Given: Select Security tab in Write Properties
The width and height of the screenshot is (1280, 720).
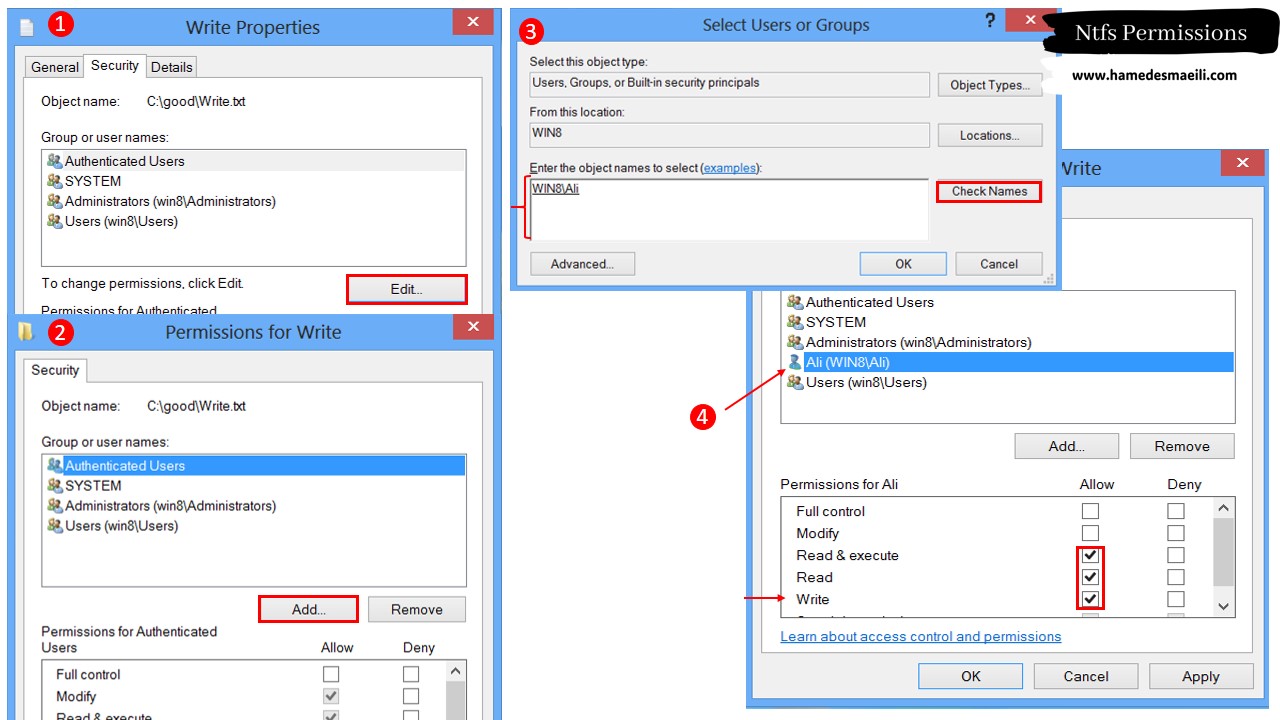Looking at the screenshot, I should pos(115,66).
